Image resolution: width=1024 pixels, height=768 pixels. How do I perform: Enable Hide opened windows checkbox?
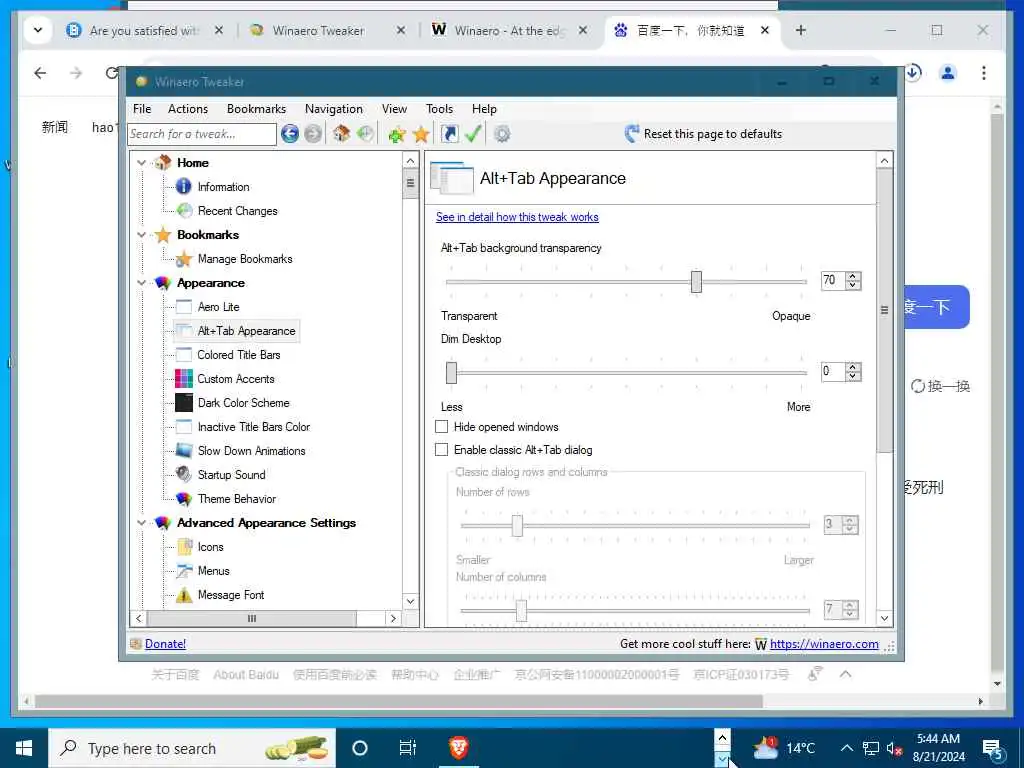pyautogui.click(x=442, y=426)
